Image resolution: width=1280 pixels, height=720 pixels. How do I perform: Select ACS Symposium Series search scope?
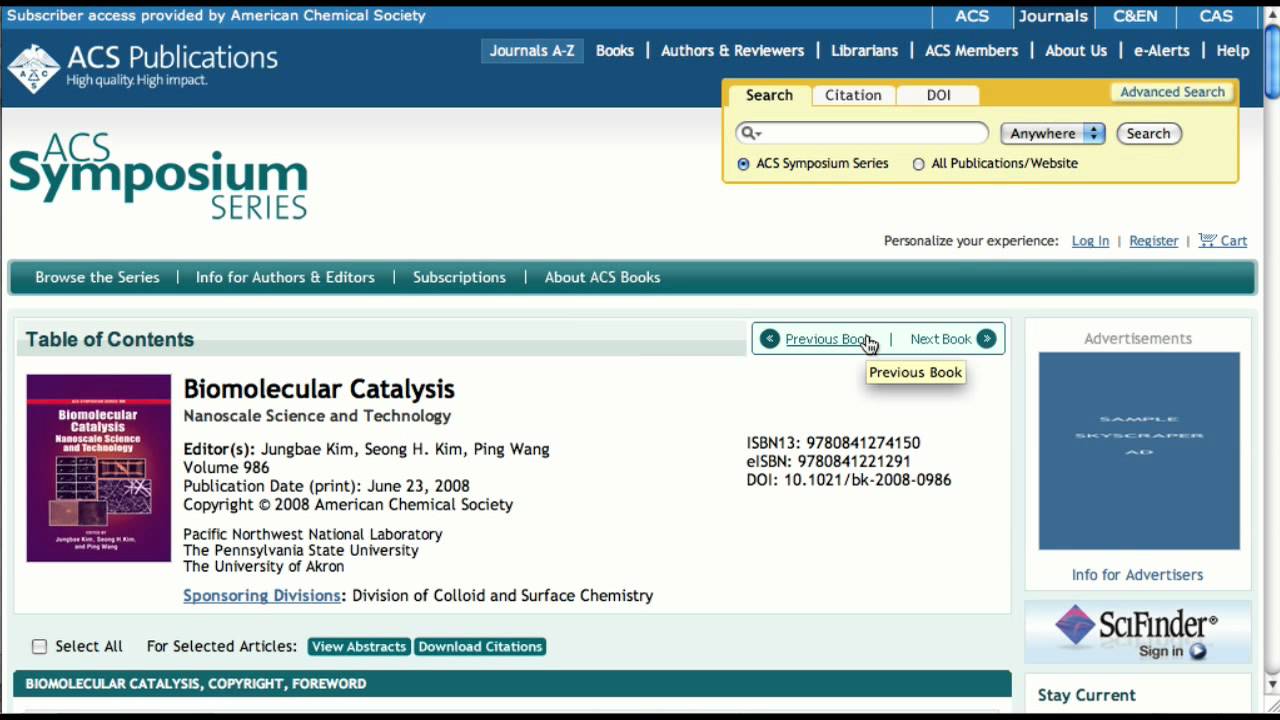(743, 164)
